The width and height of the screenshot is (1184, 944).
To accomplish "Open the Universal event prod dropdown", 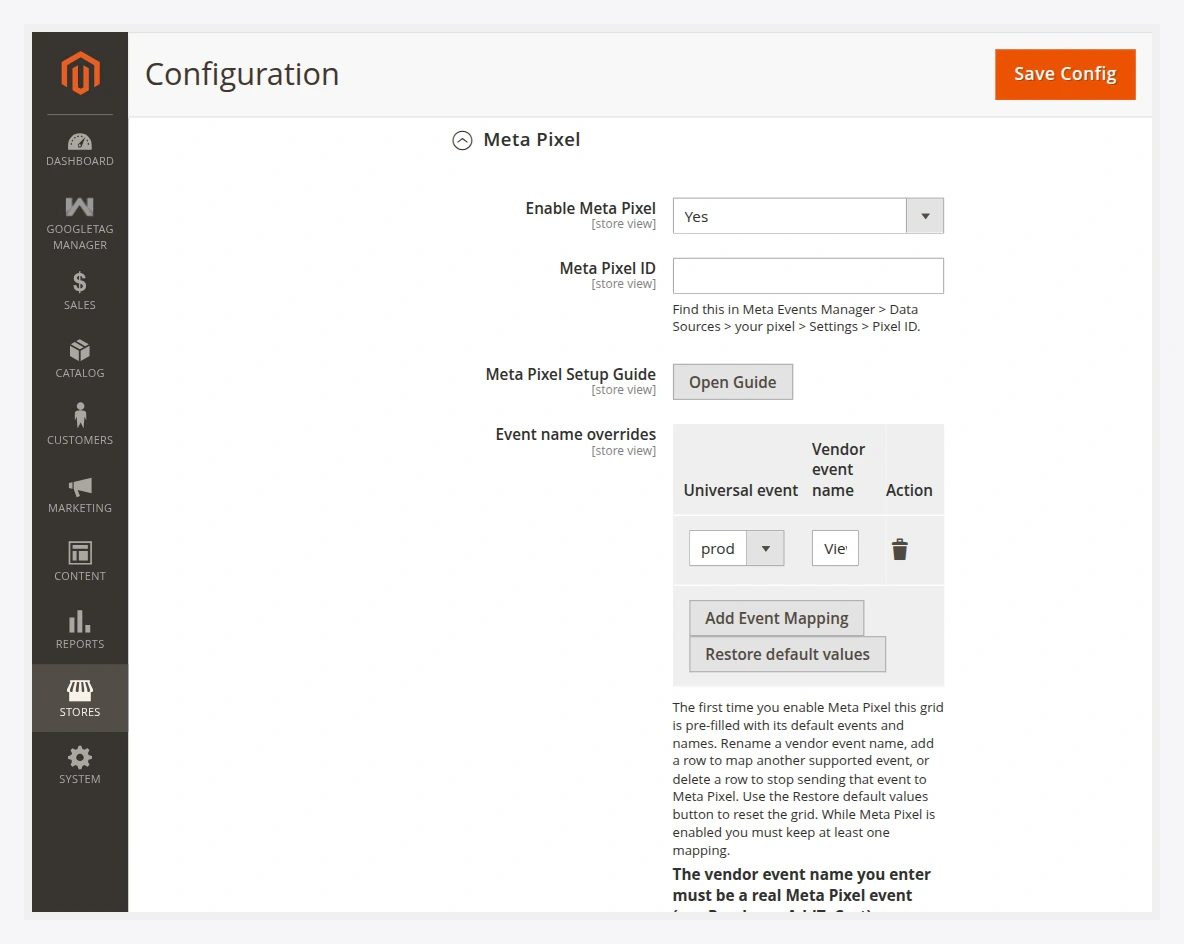I will [736, 548].
